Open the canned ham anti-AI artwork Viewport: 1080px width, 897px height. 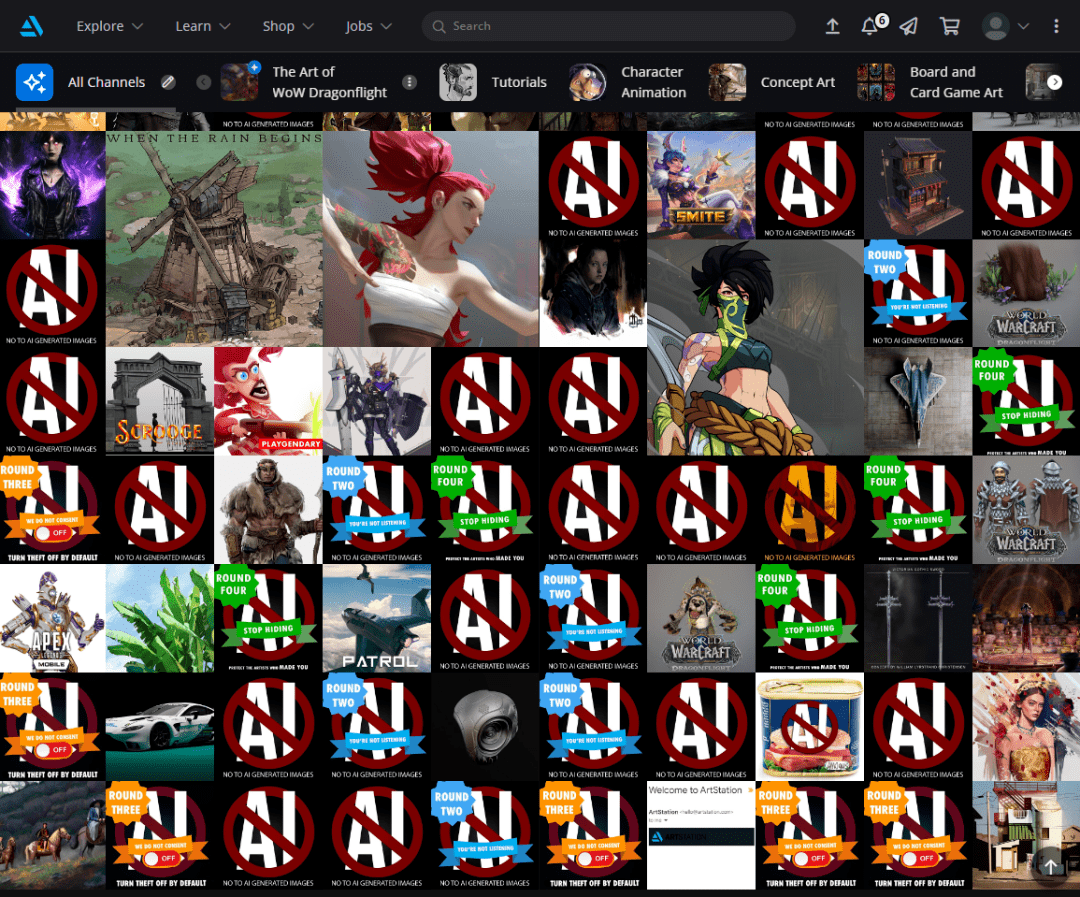(809, 726)
